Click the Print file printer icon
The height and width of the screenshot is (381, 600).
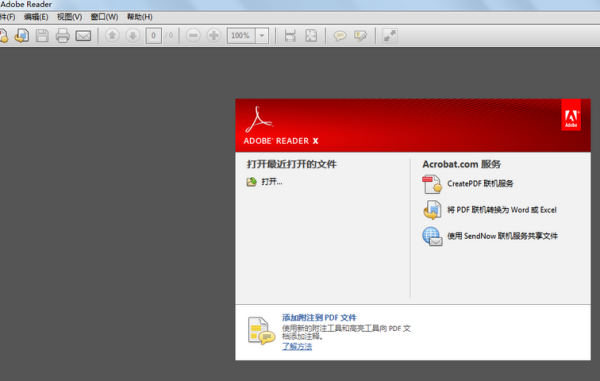click(63, 36)
